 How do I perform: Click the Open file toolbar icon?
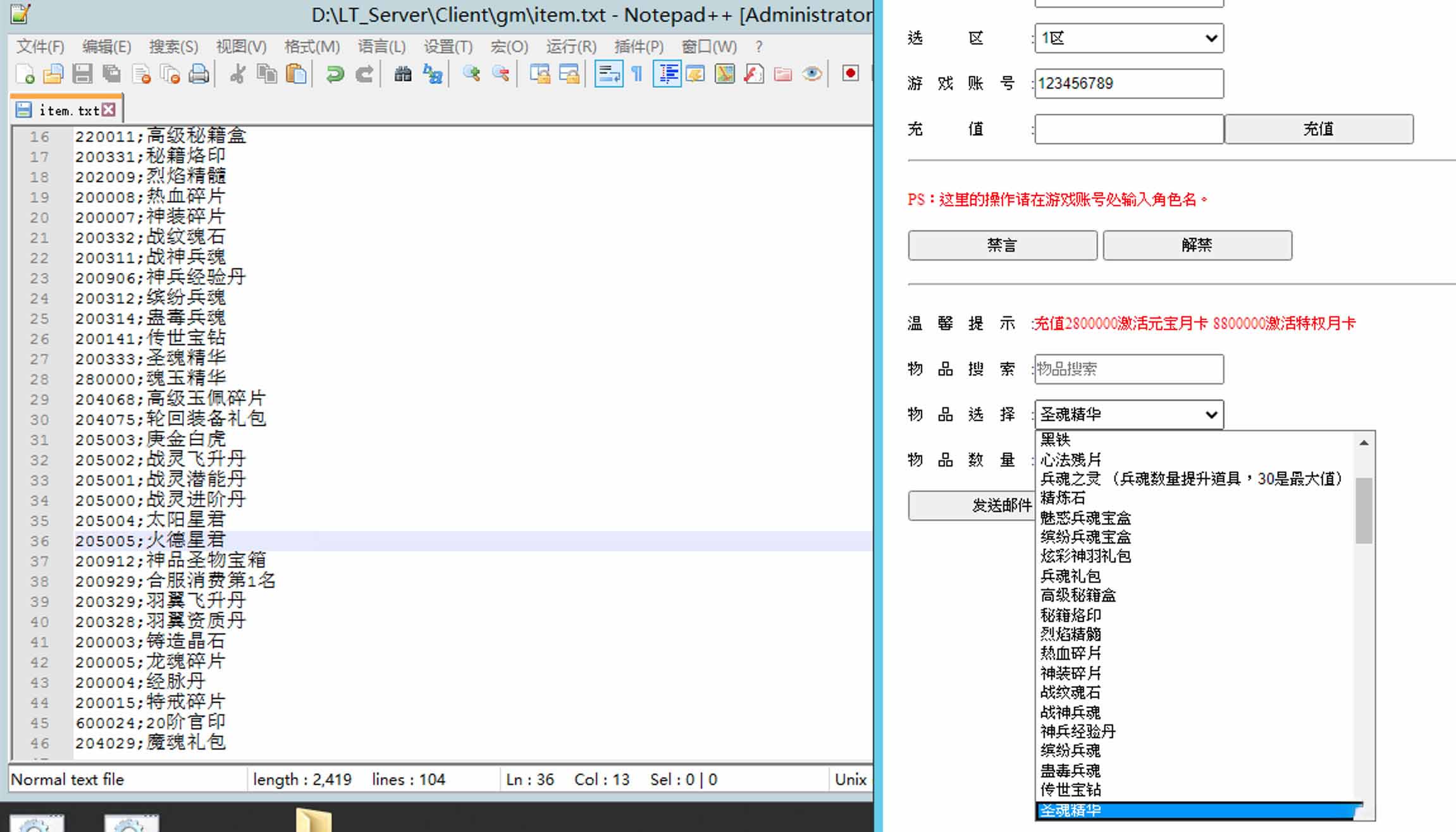[54, 74]
